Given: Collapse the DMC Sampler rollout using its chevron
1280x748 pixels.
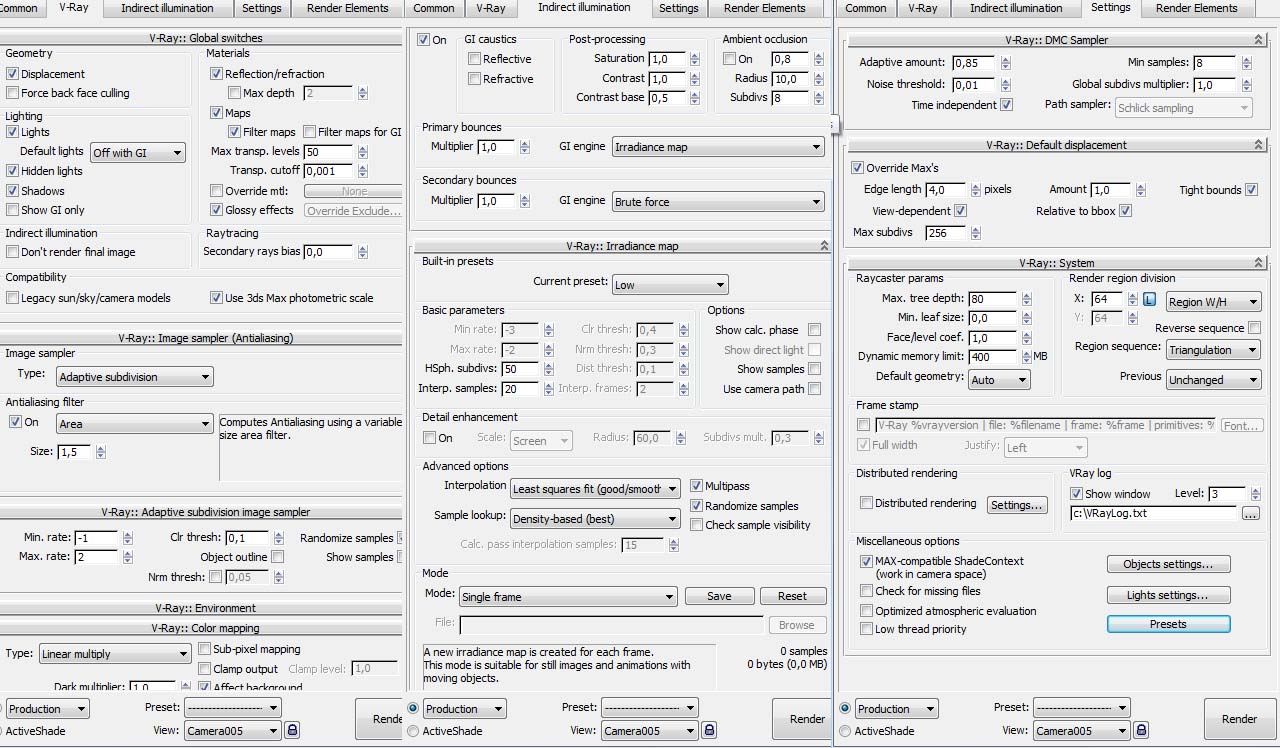Looking at the screenshot, I should 1257,40.
